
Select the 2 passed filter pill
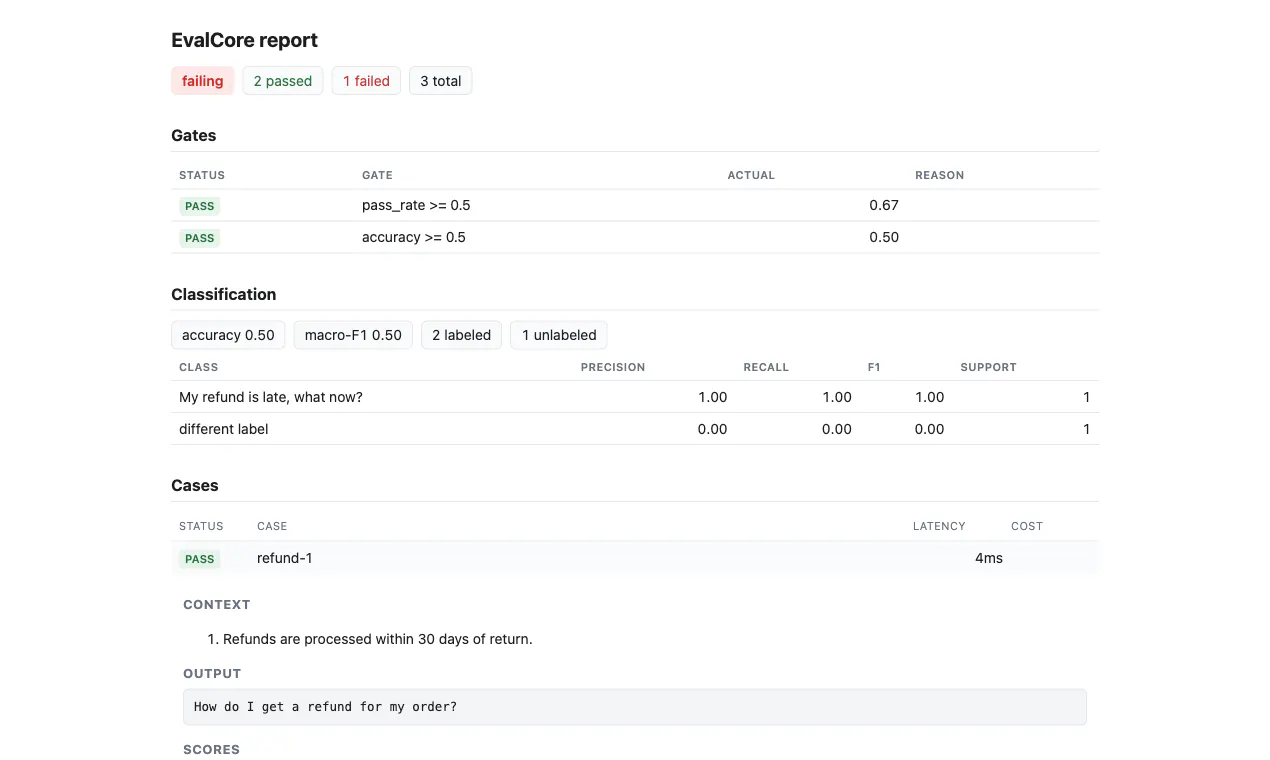283,81
